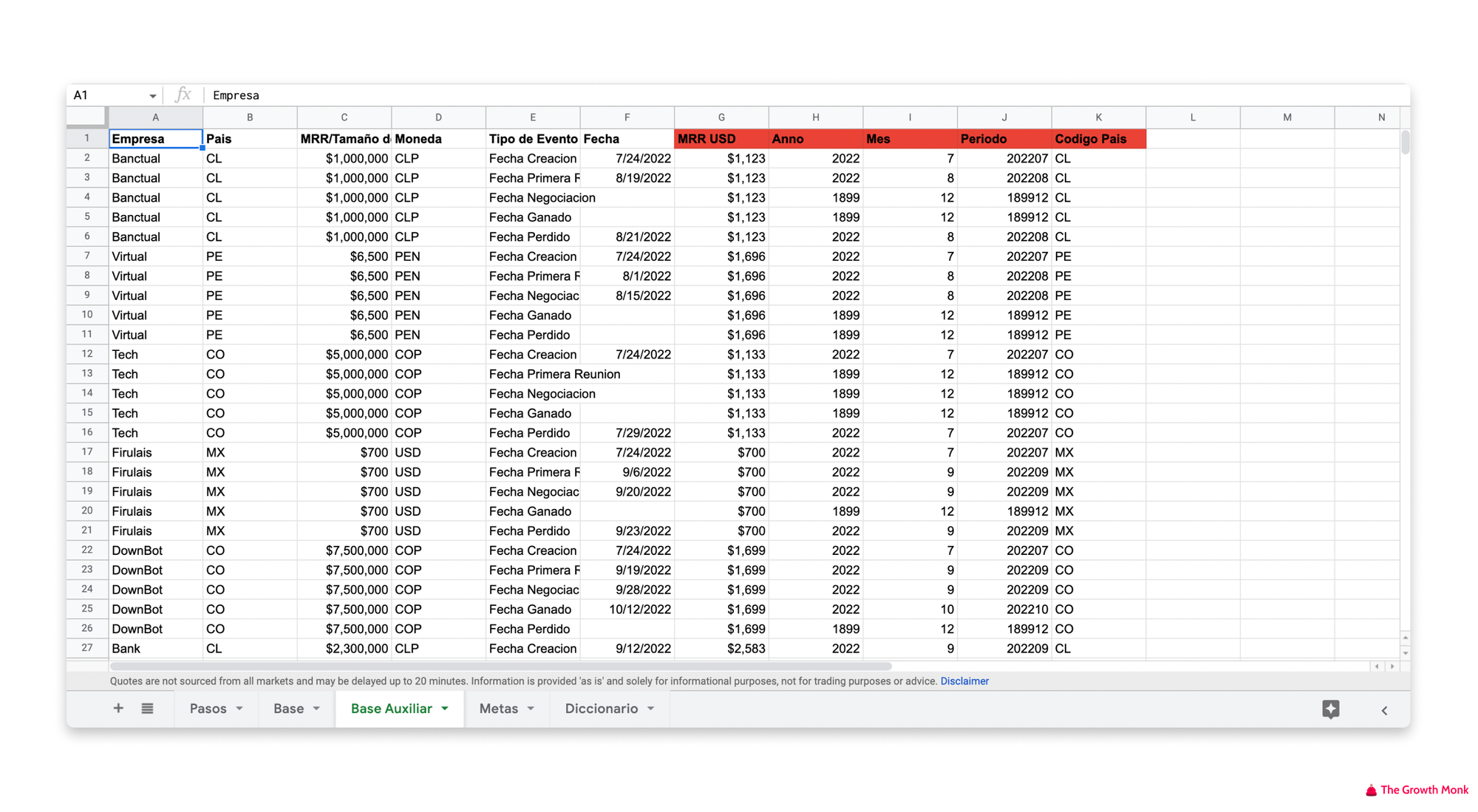
Task: Click the MRR USD red header cell
Action: tap(721, 139)
